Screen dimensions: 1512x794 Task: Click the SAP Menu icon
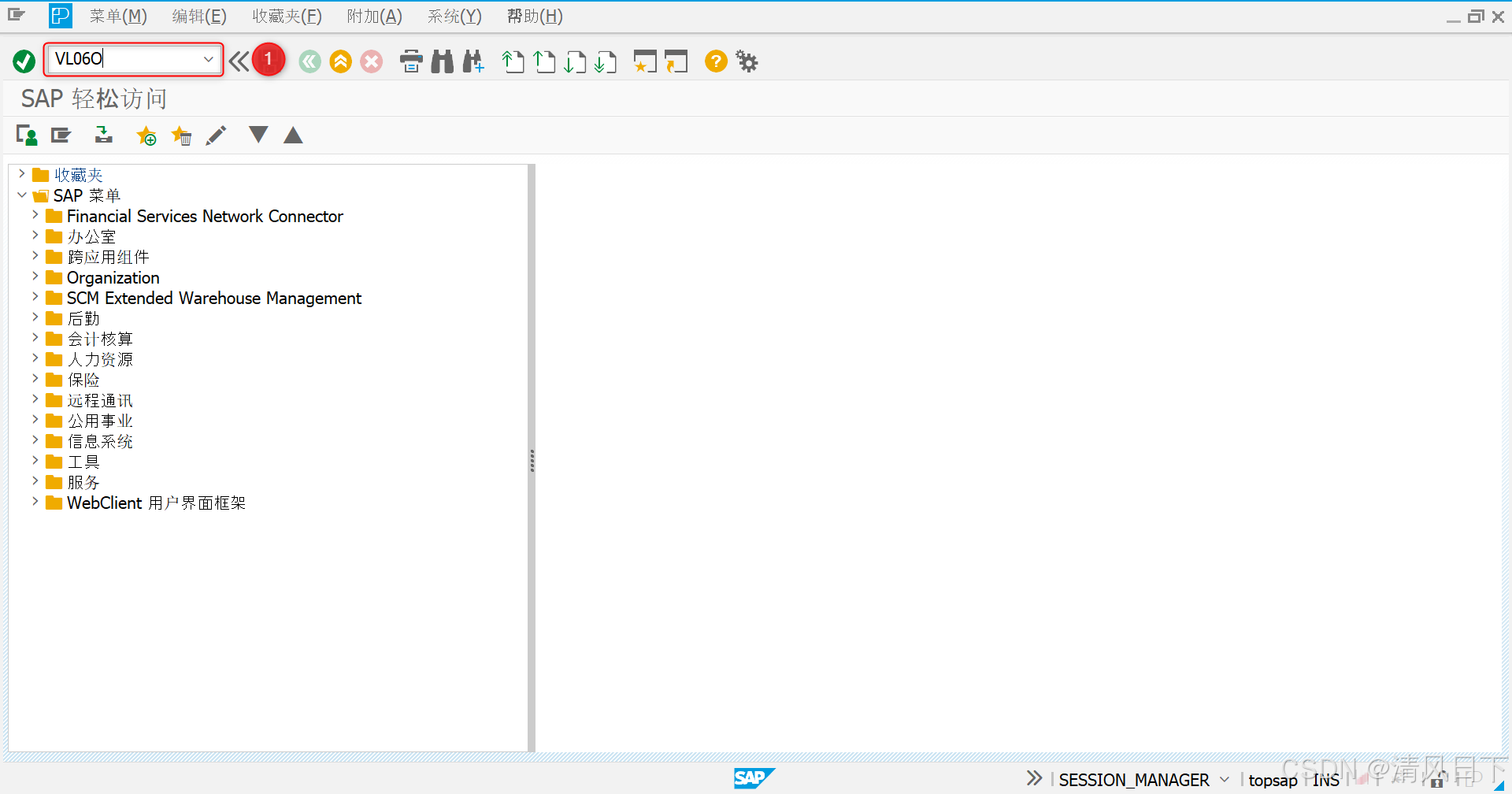tap(61, 135)
